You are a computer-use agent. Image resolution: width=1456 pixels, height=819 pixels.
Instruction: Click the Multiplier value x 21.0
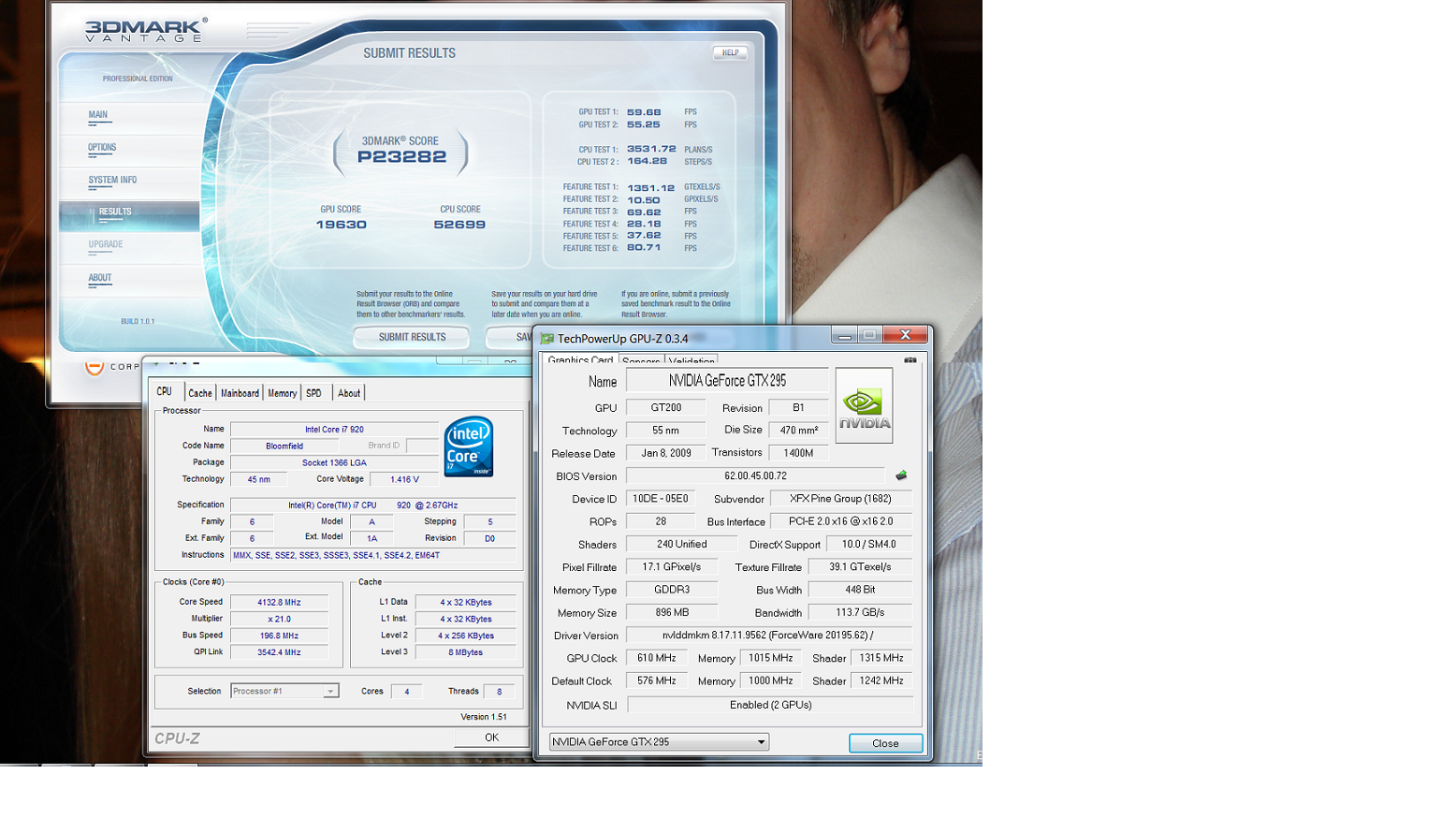tap(280, 619)
